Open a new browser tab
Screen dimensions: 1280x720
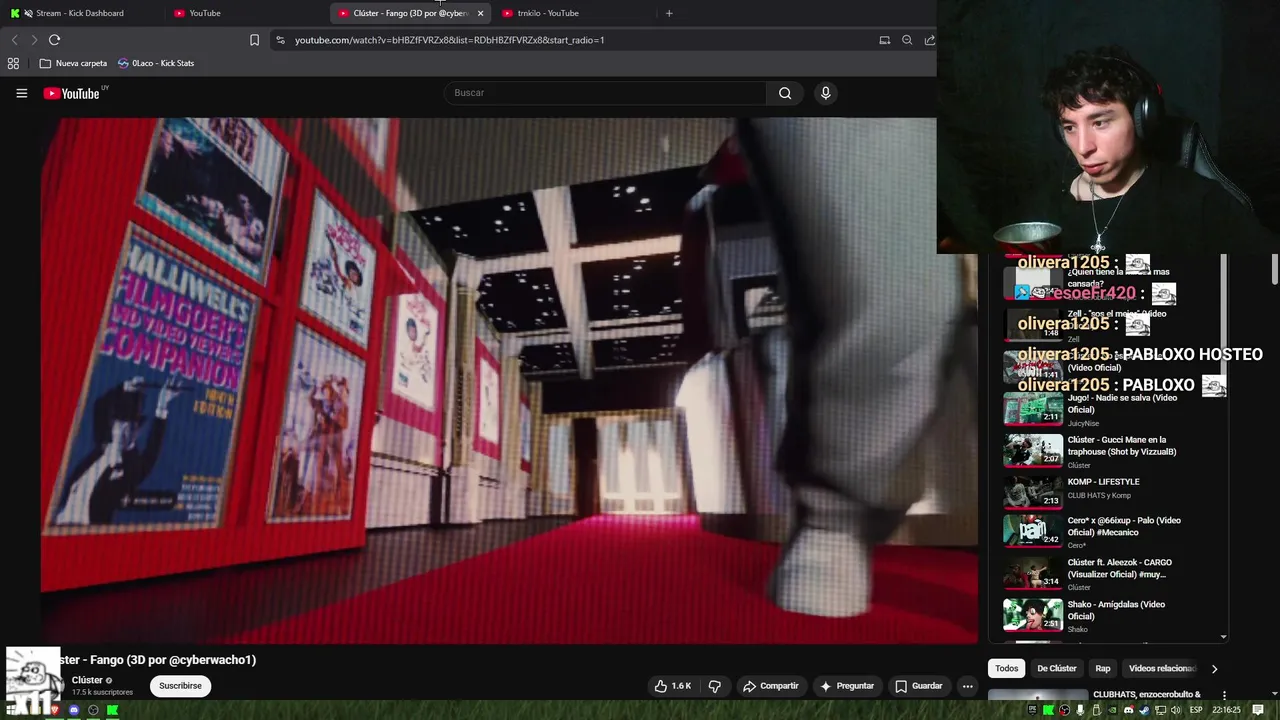669,13
